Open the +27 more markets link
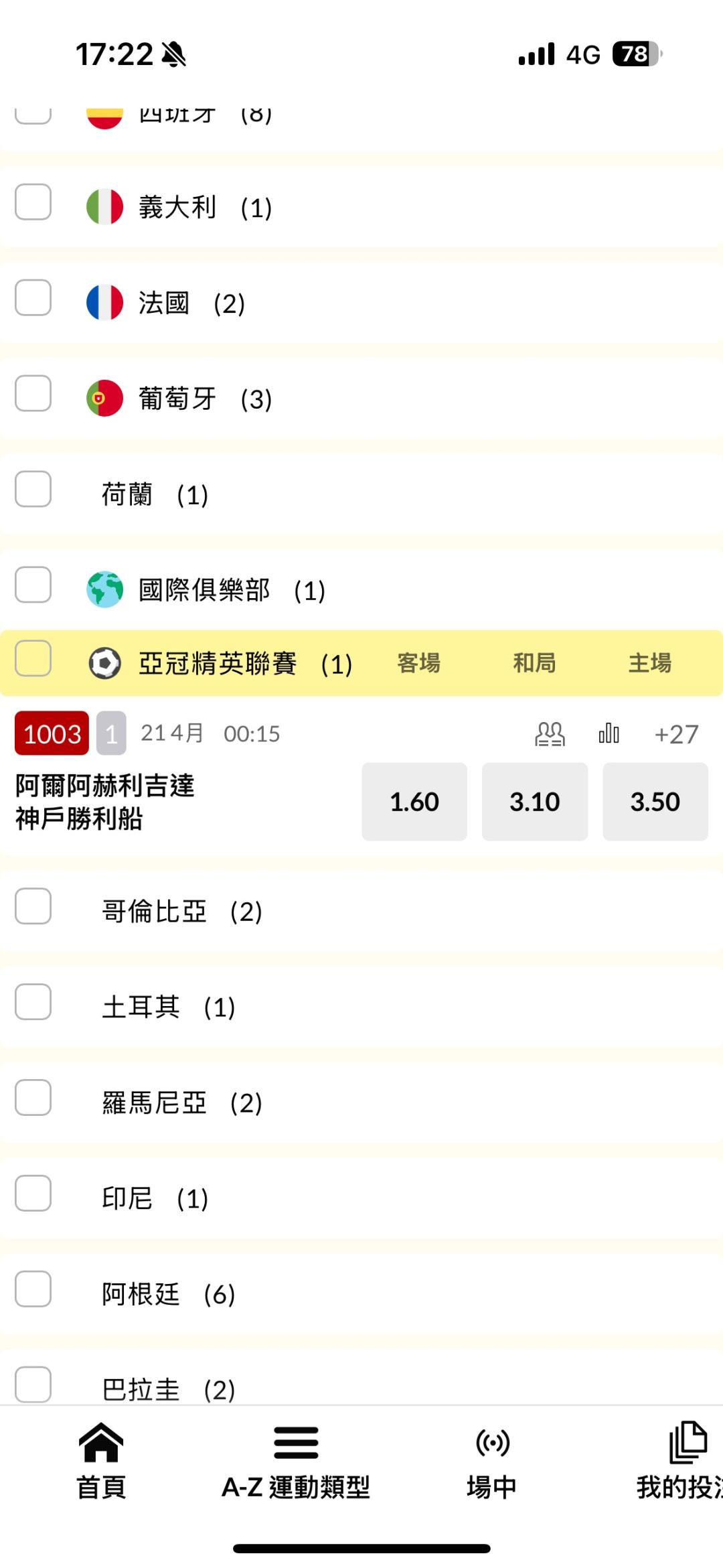This screenshot has height=1568, width=723. (x=676, y=734)
